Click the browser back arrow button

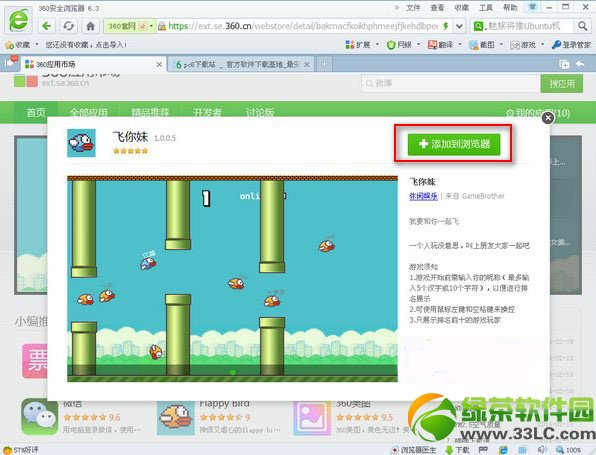tap(47, 26)
